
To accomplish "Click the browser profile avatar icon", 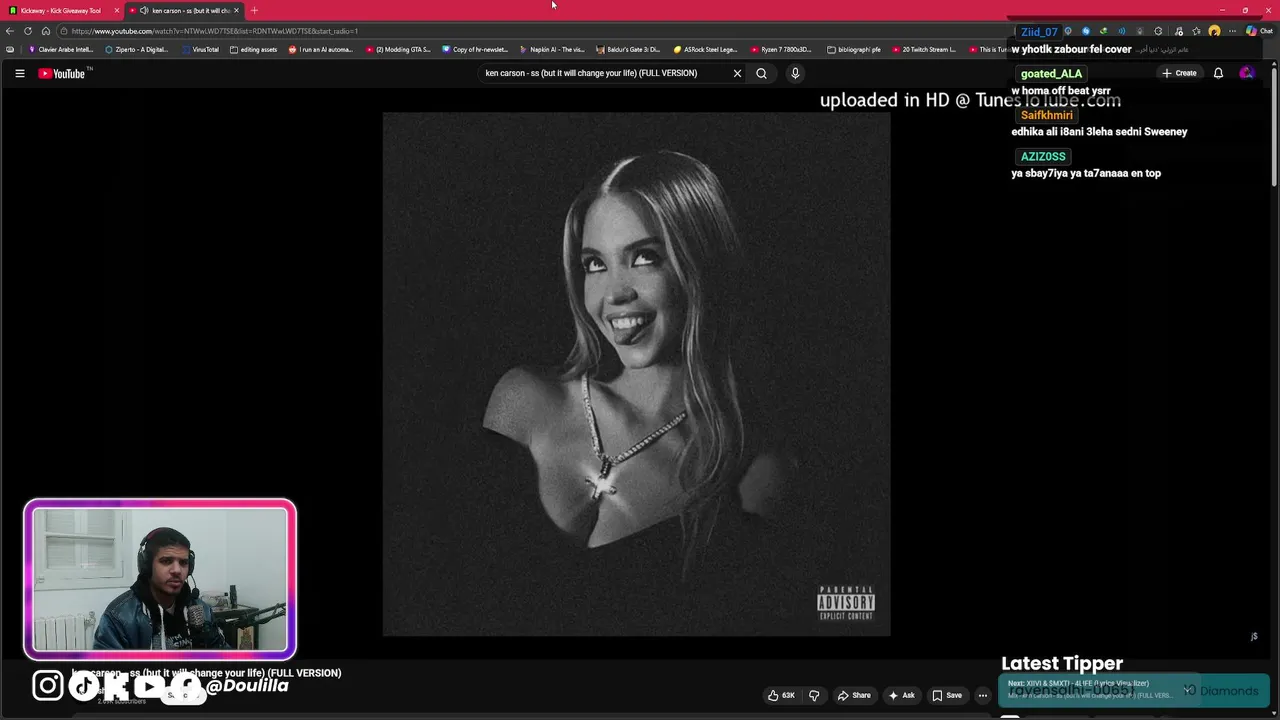I will pyautogui.click(x=1214, y=31).
